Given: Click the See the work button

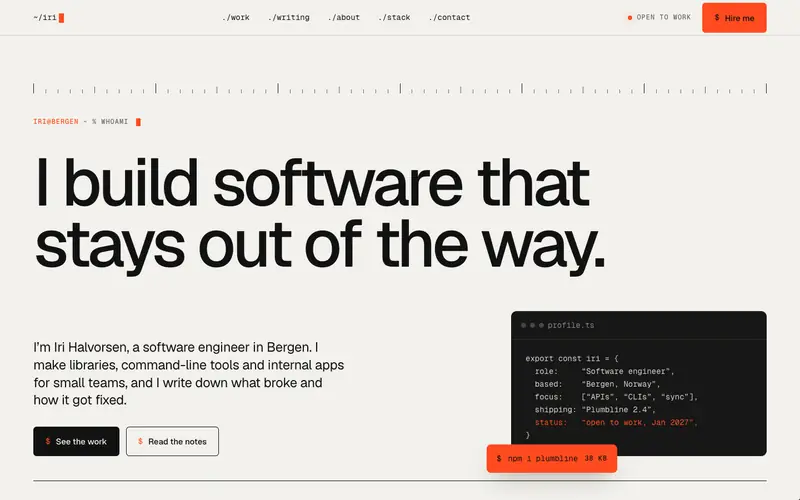Looking at the screenshot, I should tap(76, 441).
